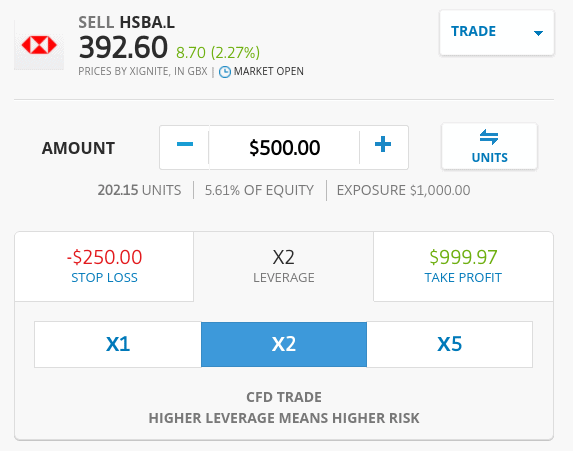Click the UNITS toggle button label
Screen dimensions: 573x451
[x=490, y=158]
